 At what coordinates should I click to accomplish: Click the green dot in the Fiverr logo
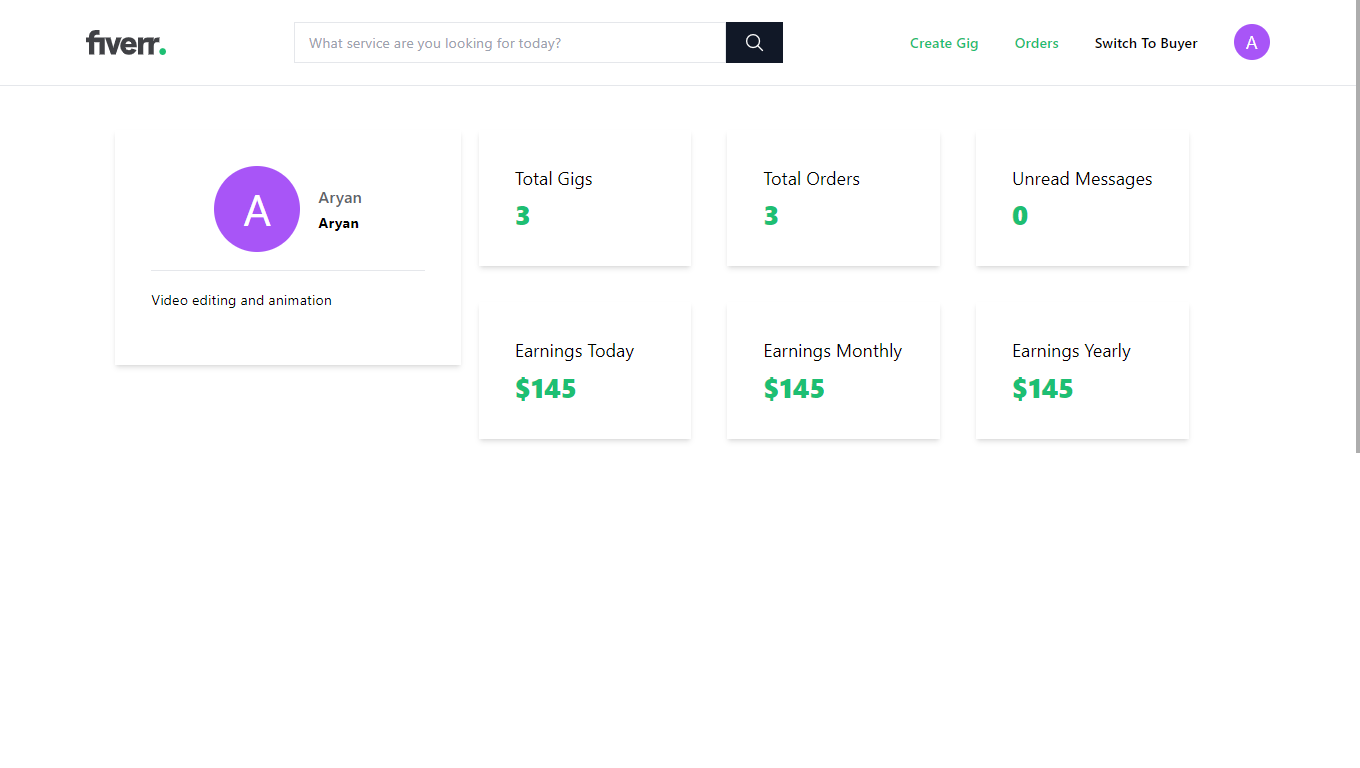(163, 49)
